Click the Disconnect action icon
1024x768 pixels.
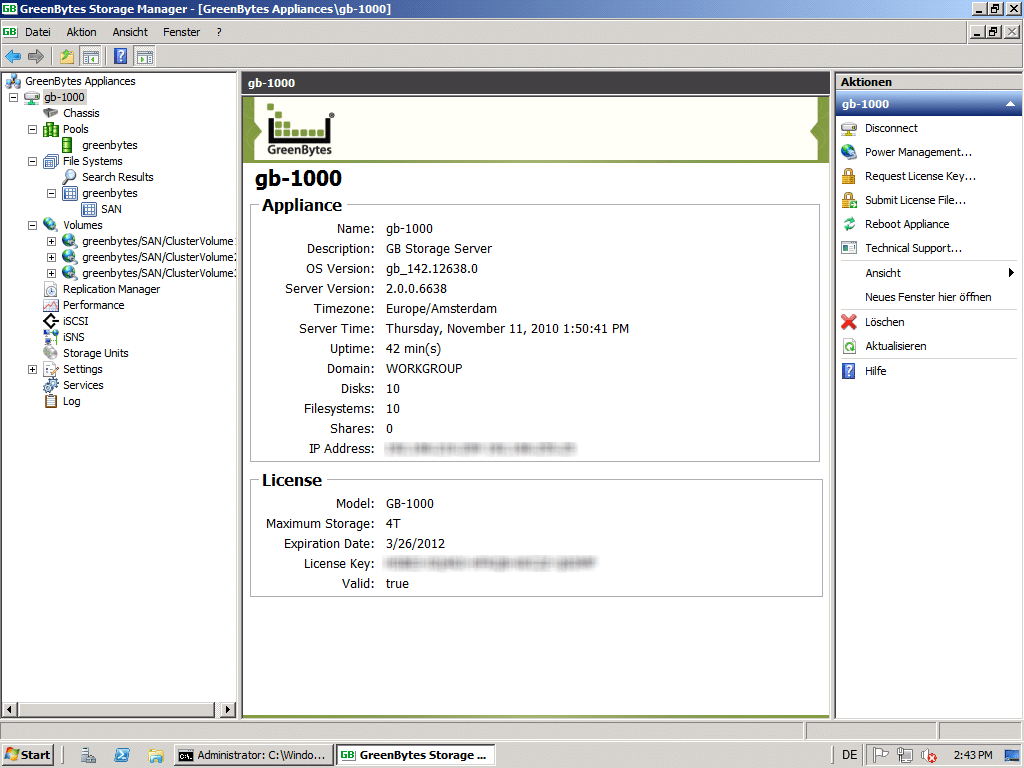849,129
